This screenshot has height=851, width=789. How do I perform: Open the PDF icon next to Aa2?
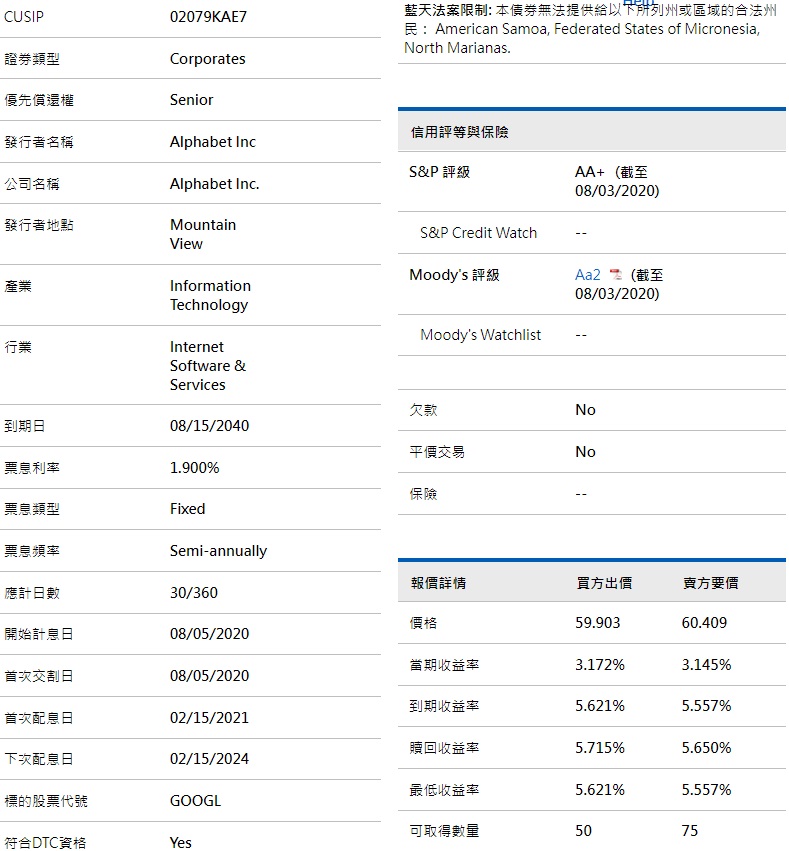pos(616,275)
